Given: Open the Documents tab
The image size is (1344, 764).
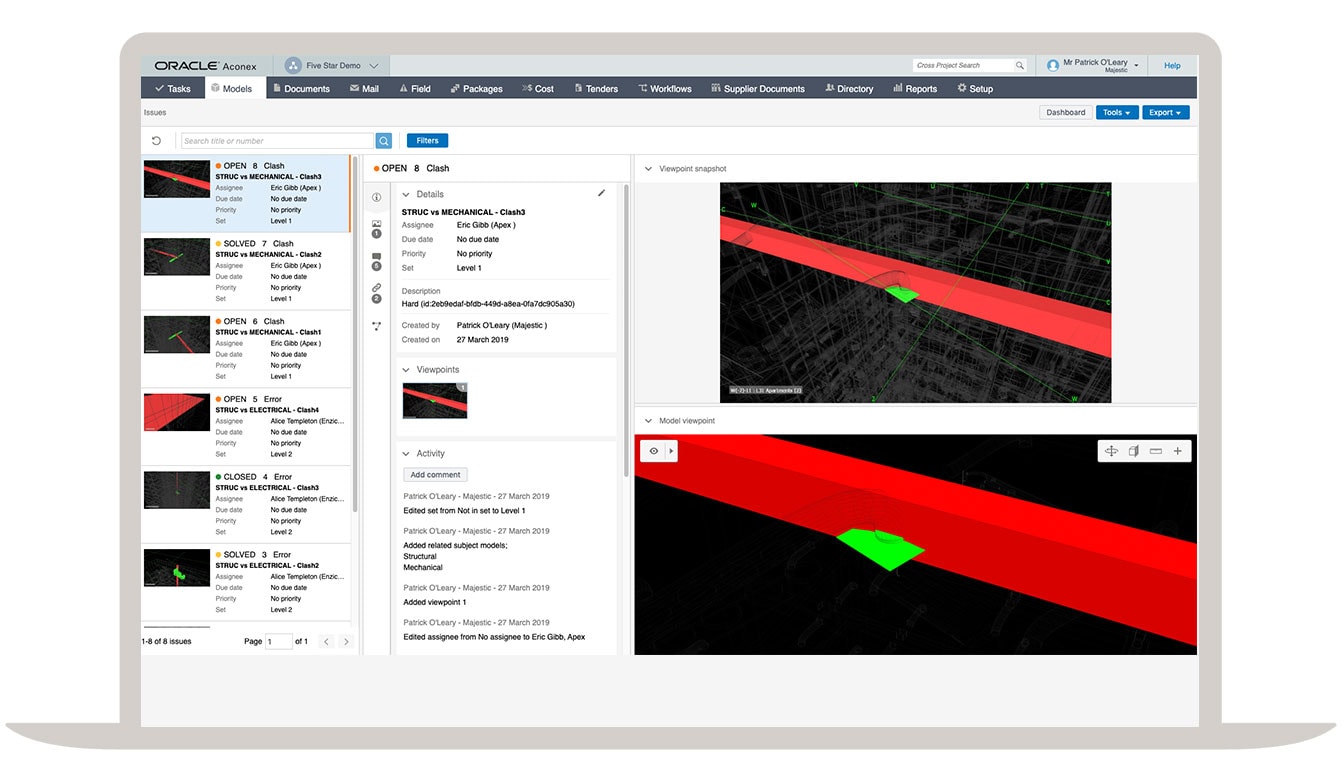Looking at the screenshot, I should (x=301, y=89).
